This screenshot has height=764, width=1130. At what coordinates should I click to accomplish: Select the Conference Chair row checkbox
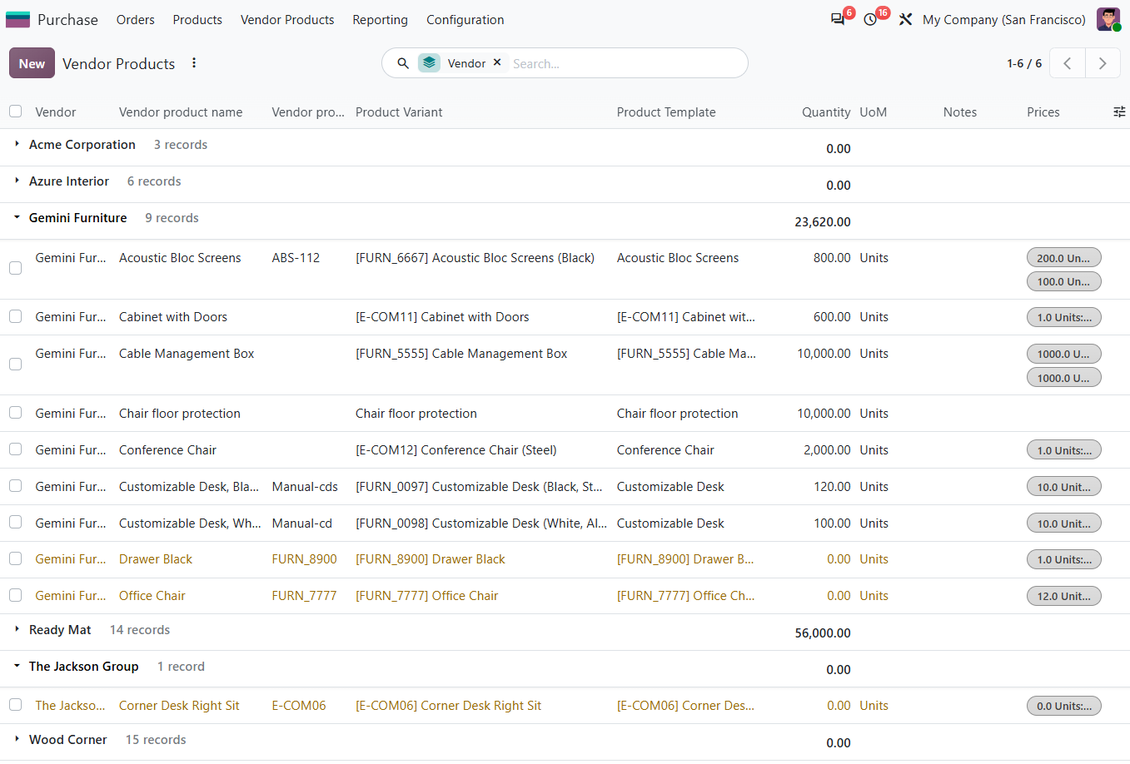click(15, 449)
